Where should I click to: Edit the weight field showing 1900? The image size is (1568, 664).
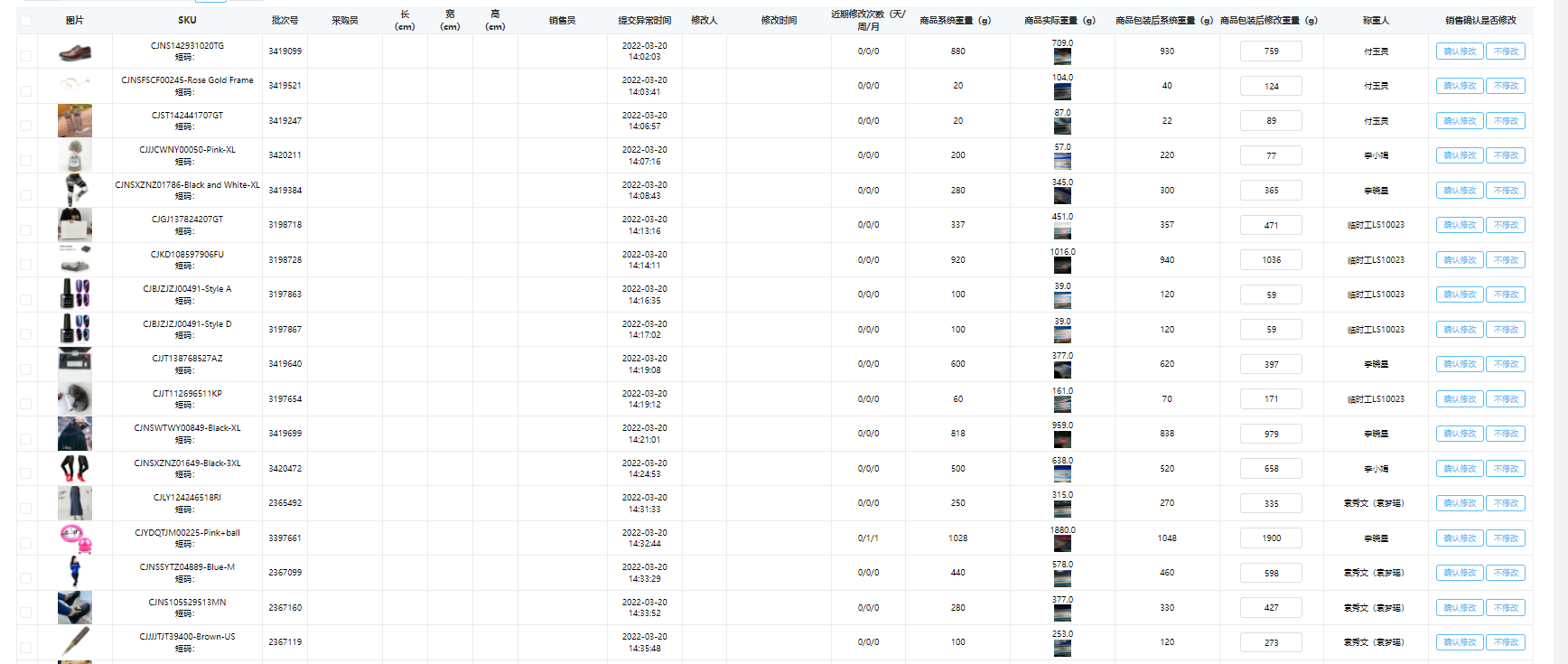[x=1271, y=538]
